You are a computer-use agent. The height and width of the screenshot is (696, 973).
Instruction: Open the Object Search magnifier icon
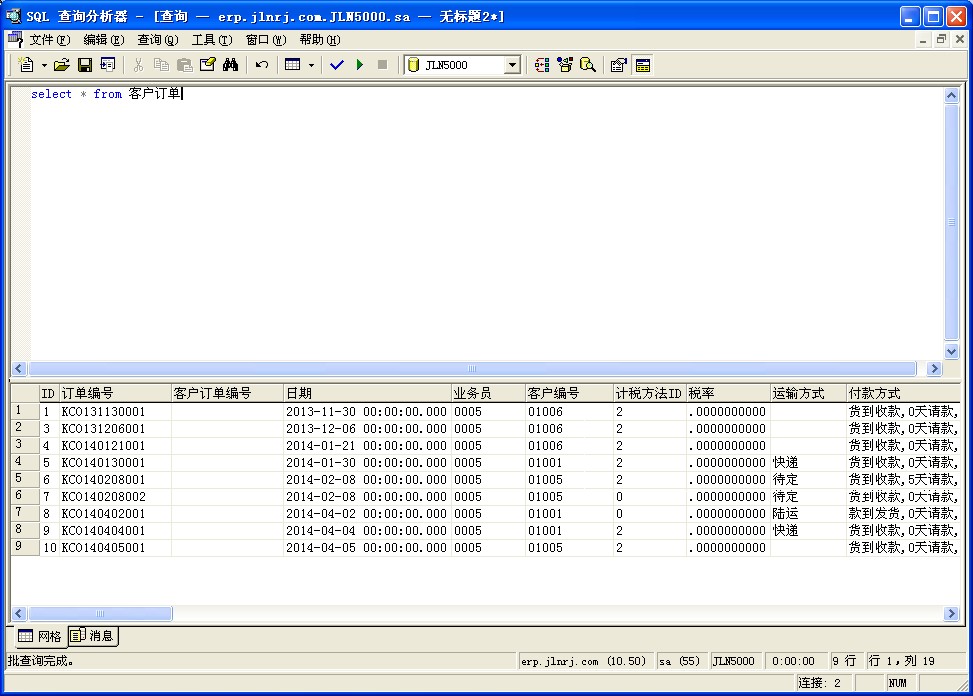tap(588, 65)
